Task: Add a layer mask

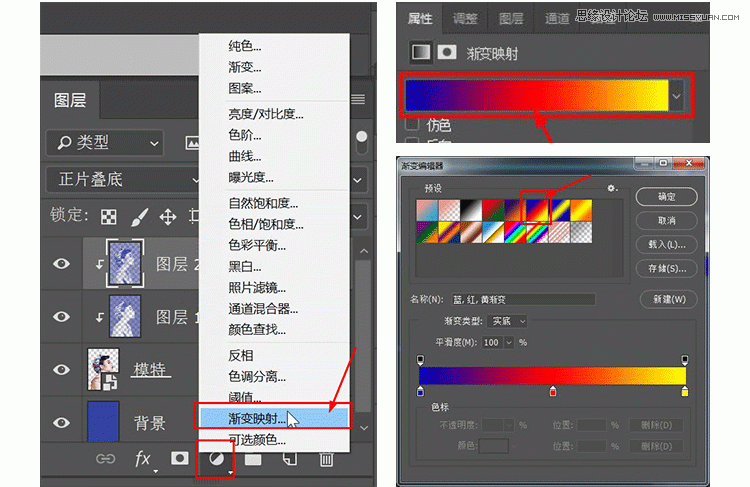Action: [x=179, y=458]
